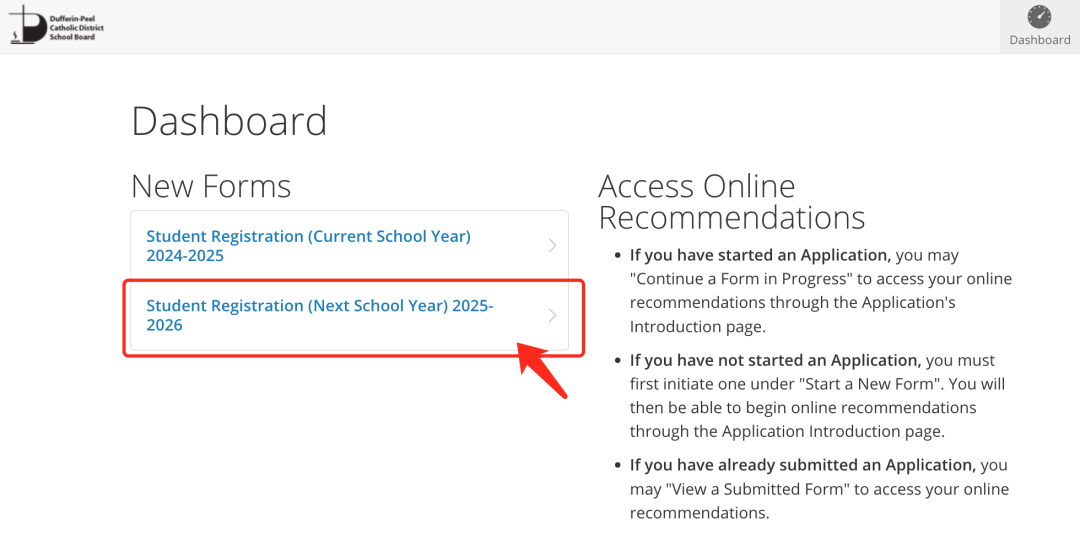Screen dimensions: 1080x552
Task: Click the Dashboard gauge icon
Action: pos(1039,17)
